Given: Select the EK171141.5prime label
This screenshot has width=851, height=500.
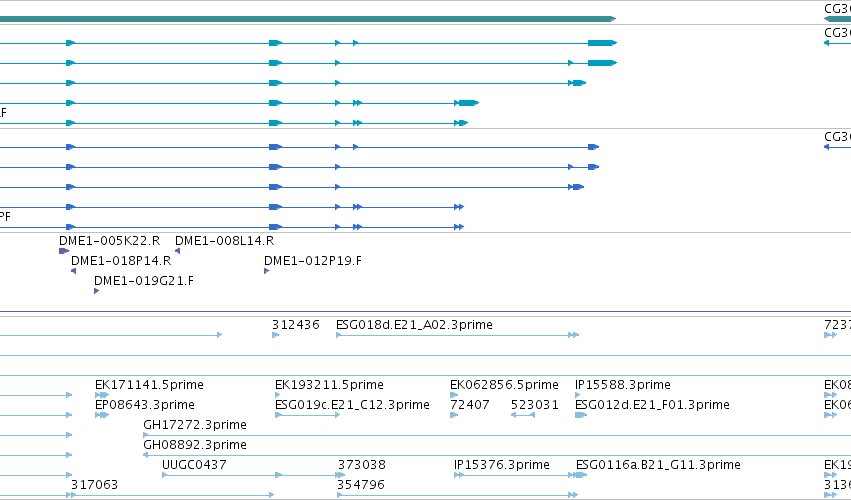Looking at the screenshot, I should pyautogui.click(x=149, y=385).
